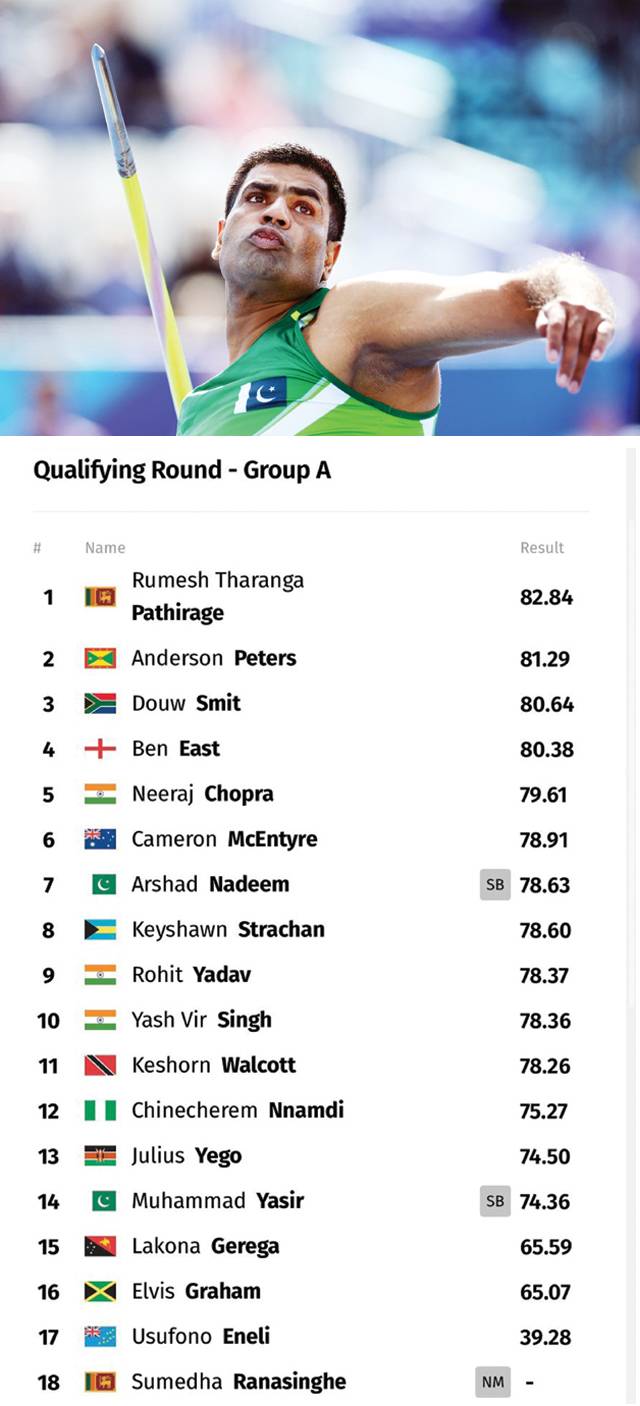
Task: Open athlete Chinecherem Nnamdi's name link
Action: click(238, 1110)
